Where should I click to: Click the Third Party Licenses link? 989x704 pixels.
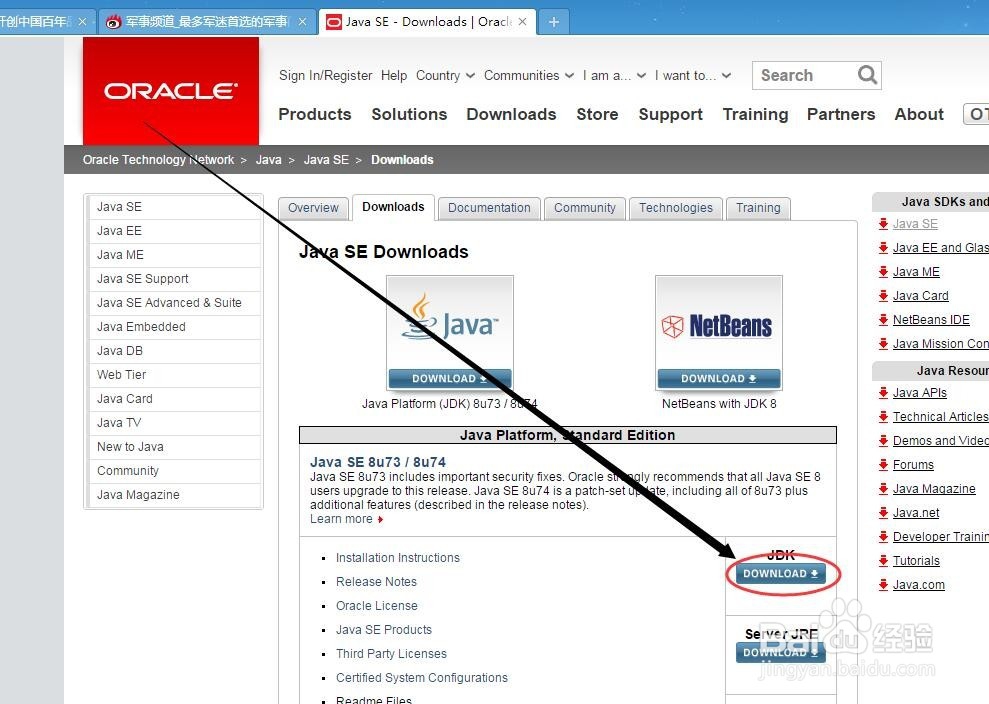coord(391,654)
